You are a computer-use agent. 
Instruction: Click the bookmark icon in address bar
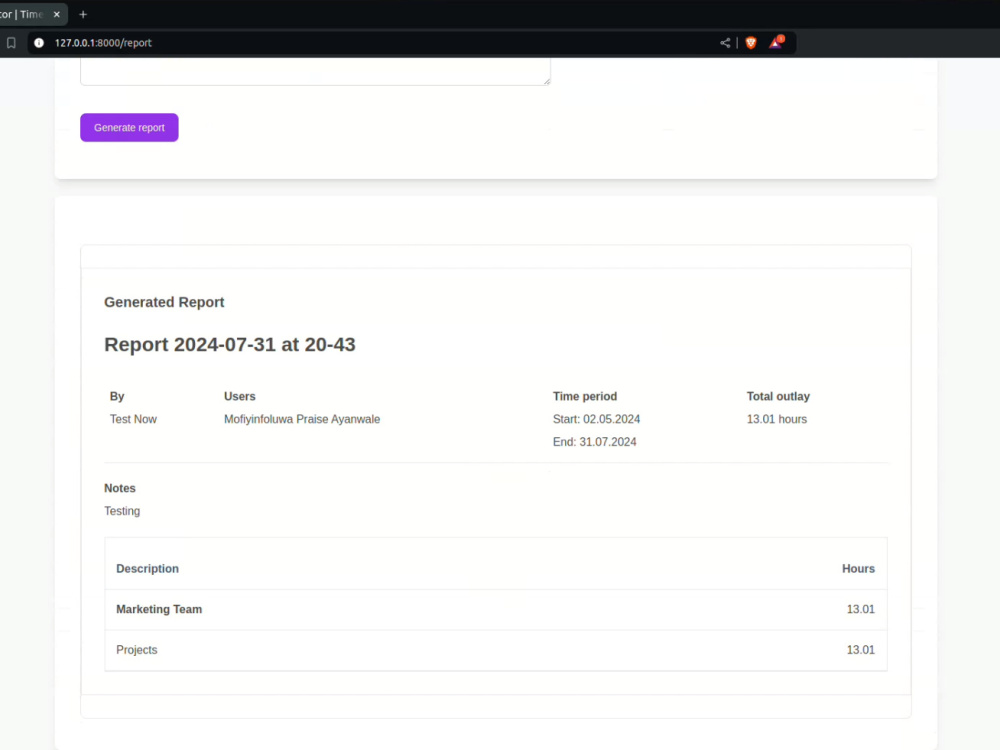click(x=11, y=43)
